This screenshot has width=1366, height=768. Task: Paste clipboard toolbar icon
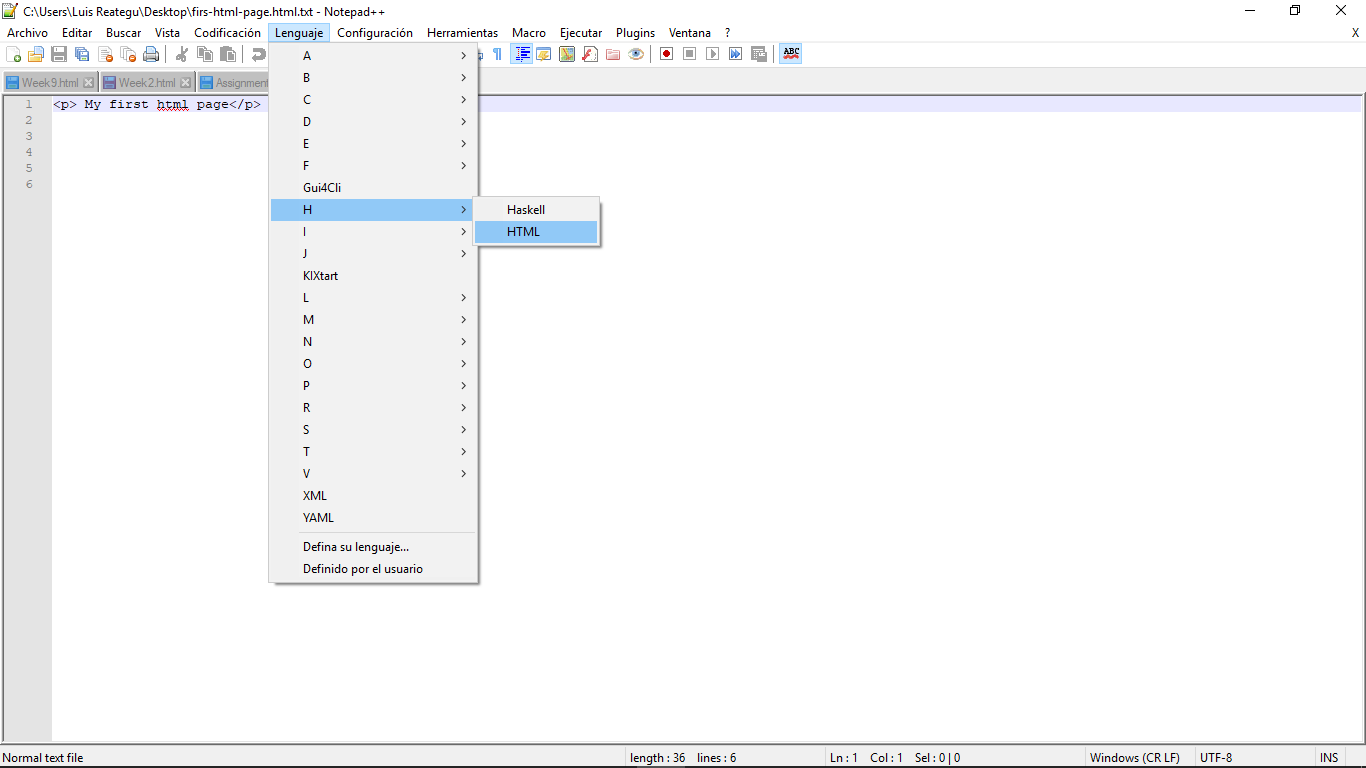pyautogui.click(x=228, y=54)
